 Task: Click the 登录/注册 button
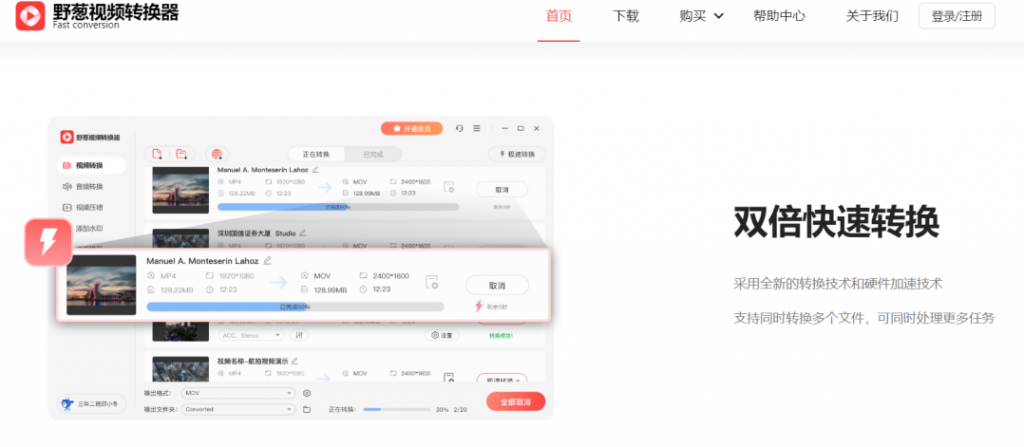[x=957, y=16]
